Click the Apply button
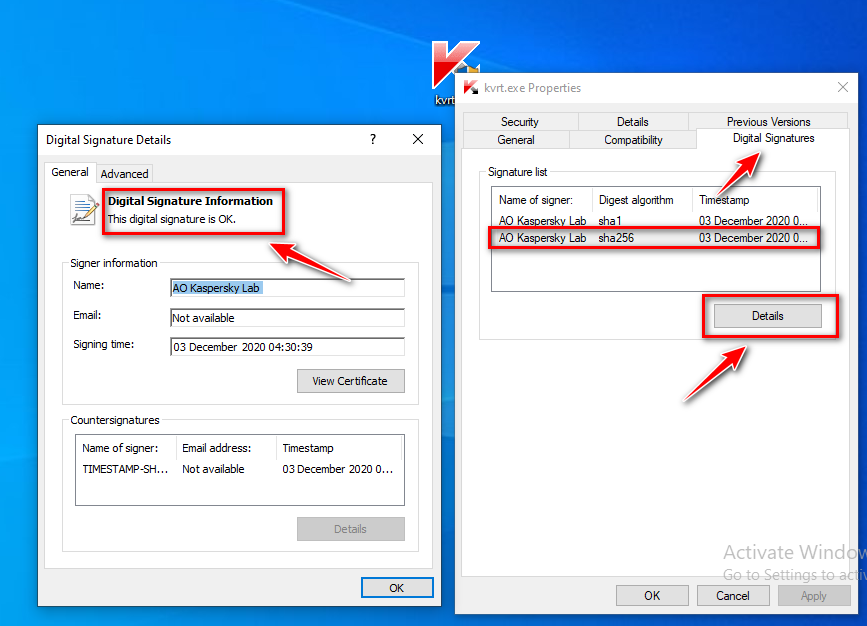 [x=814, y=596]
